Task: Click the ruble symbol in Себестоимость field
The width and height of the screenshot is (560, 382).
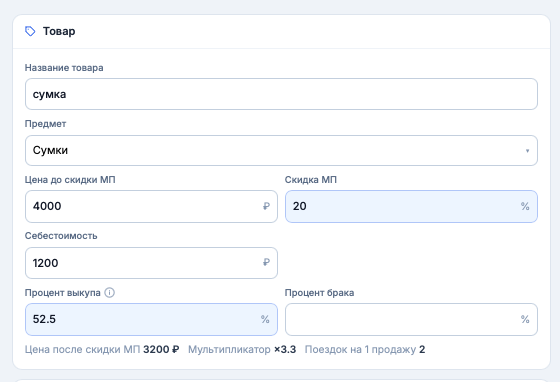Action: pos(266,263)
